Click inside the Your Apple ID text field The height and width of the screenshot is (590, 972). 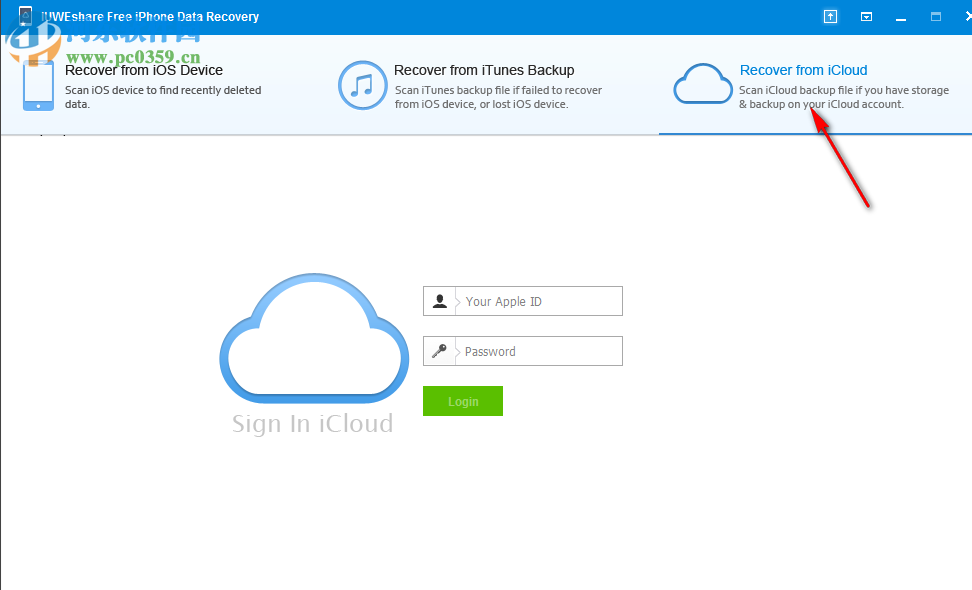click(x=540, y=300)
